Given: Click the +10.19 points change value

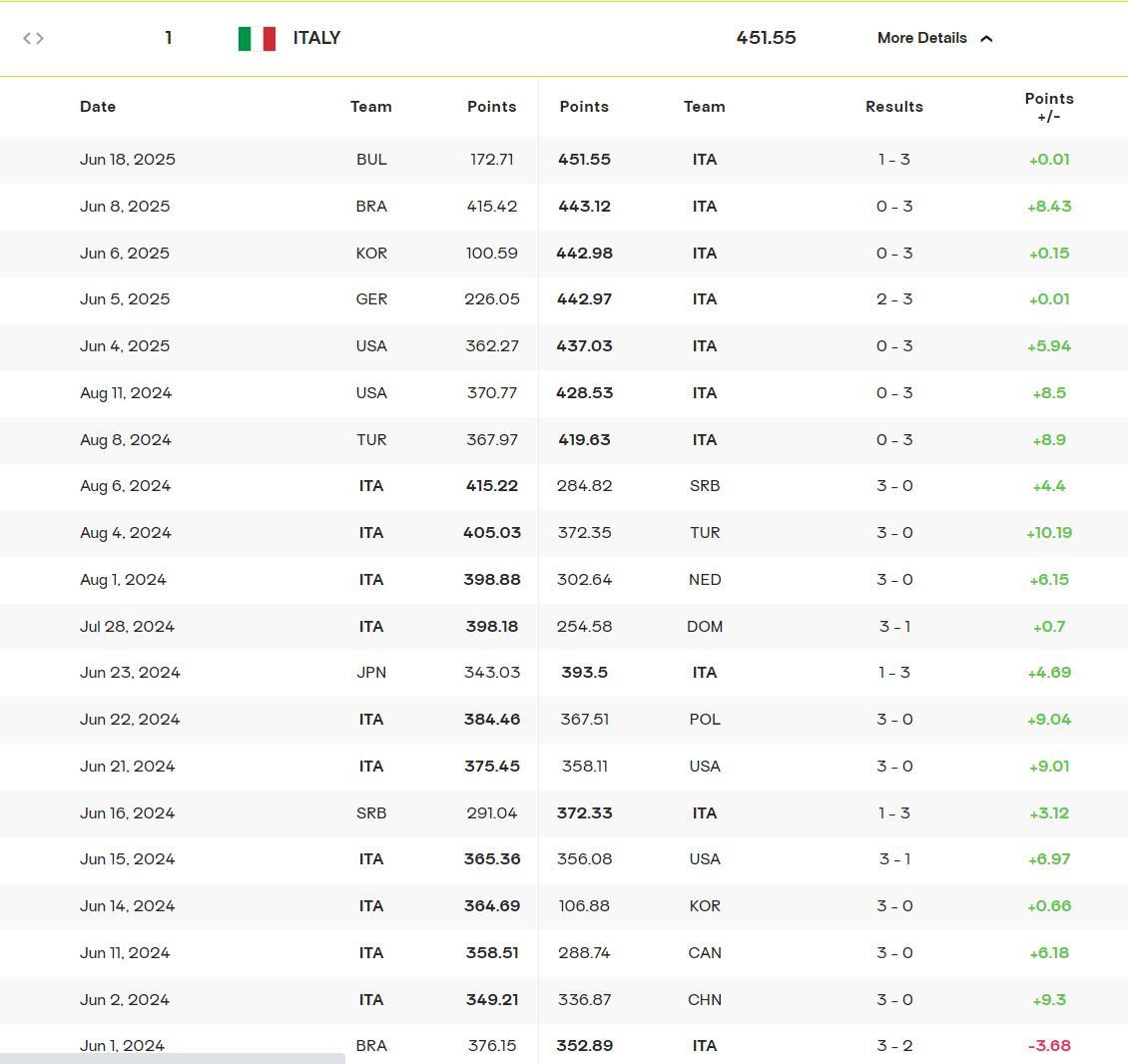Looking at the screenshot, I should coord(1048,533).
